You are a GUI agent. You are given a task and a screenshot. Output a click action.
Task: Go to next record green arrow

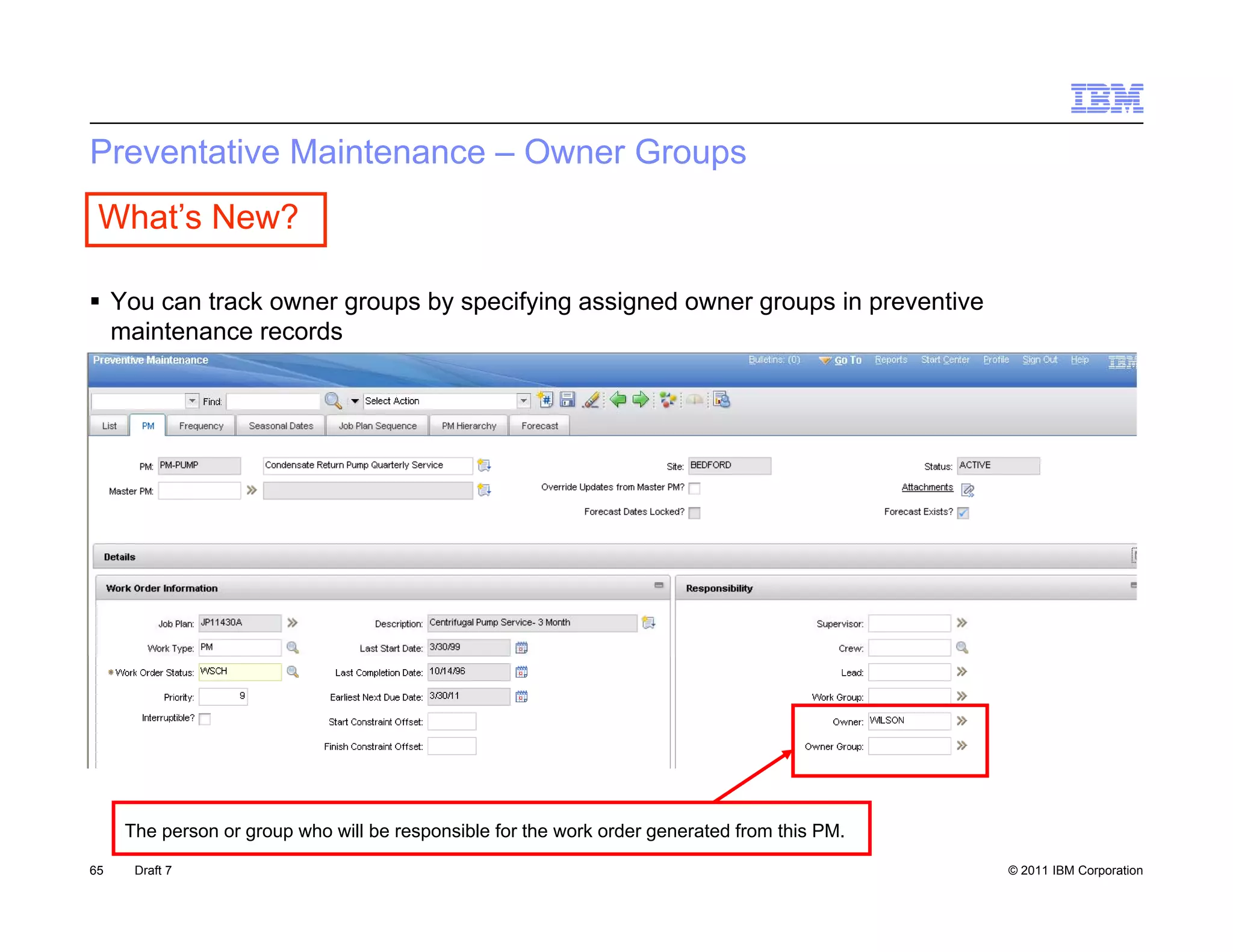point(641,399)
